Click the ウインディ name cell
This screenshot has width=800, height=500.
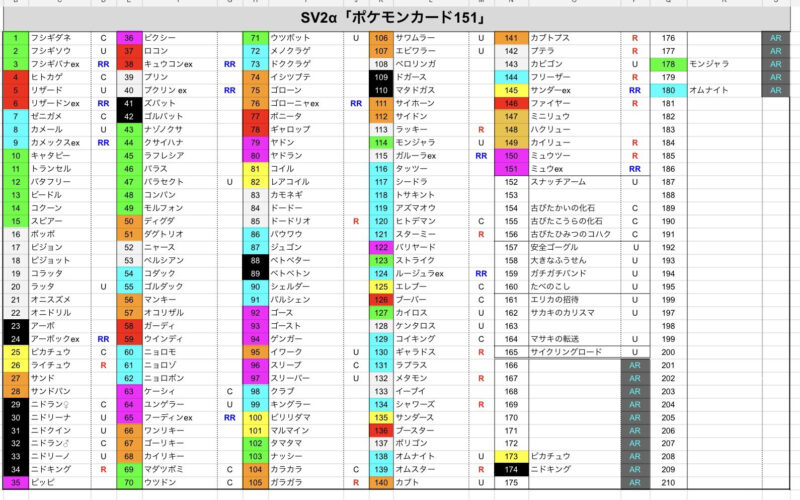pos(180,339)
